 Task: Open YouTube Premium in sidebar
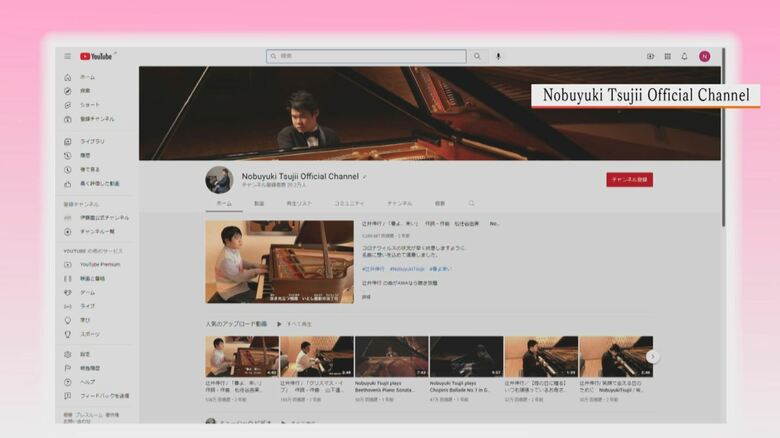(x=99, y=265)
